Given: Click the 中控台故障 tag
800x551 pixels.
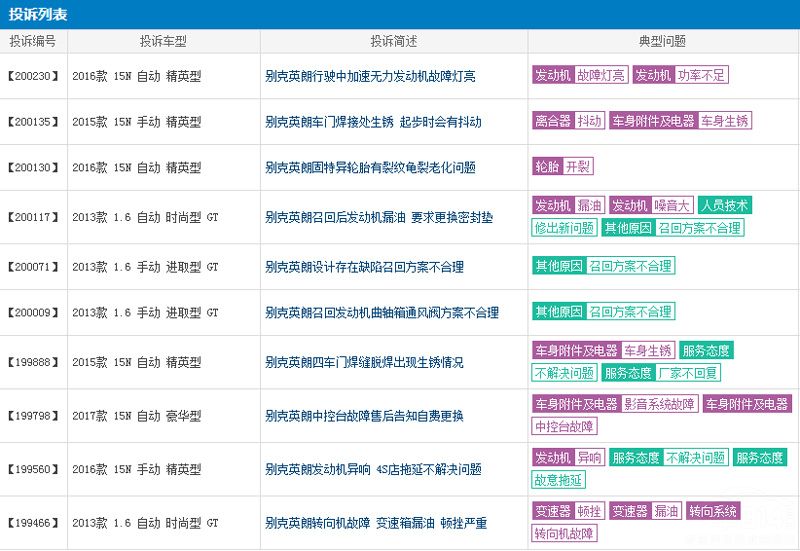Looking at the screenshot, I should click(564, 427).
